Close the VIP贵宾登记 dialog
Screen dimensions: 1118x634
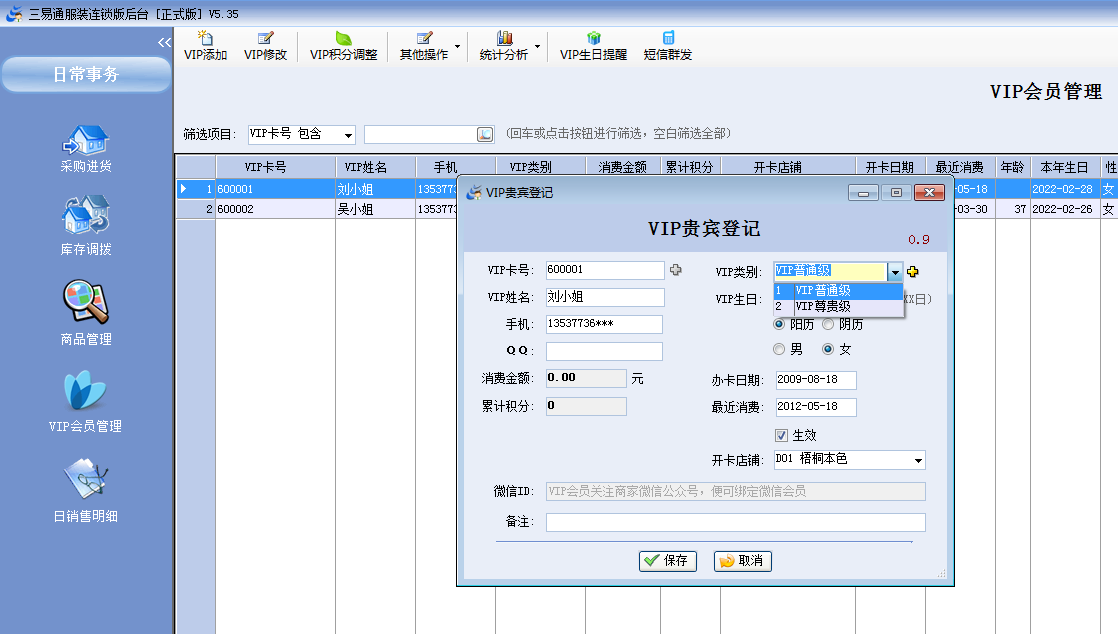(929, 193)
